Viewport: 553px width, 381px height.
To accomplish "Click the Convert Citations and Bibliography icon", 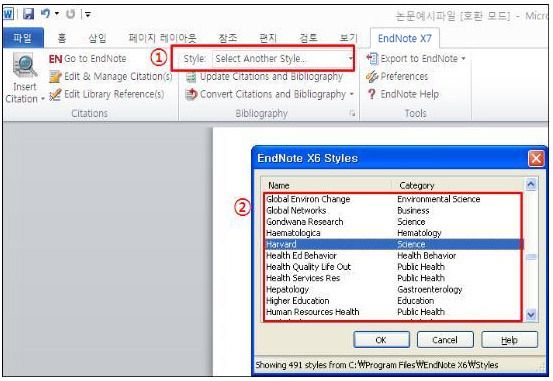I will click(191, 94).
